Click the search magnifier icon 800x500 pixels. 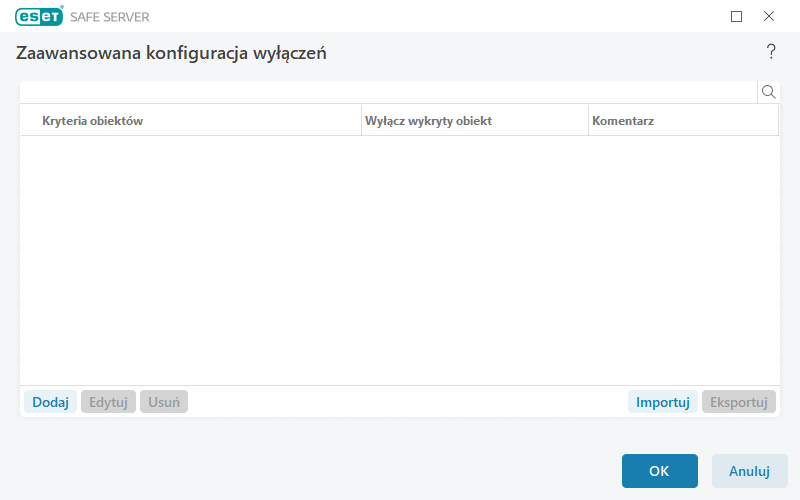pyautogui.click(x=768, y=92)
